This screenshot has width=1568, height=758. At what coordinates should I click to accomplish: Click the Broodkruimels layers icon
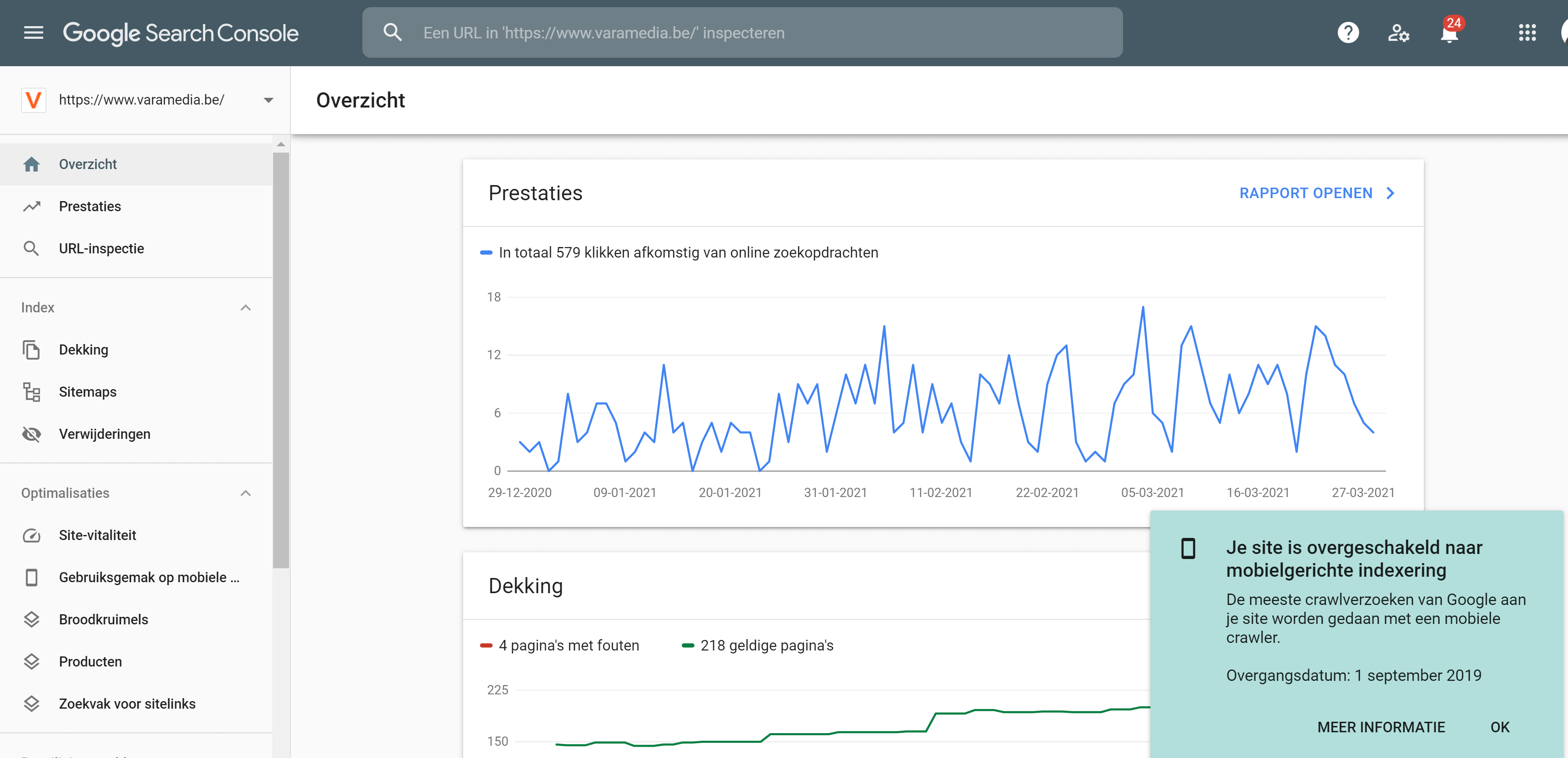click(x=31, y=619)
